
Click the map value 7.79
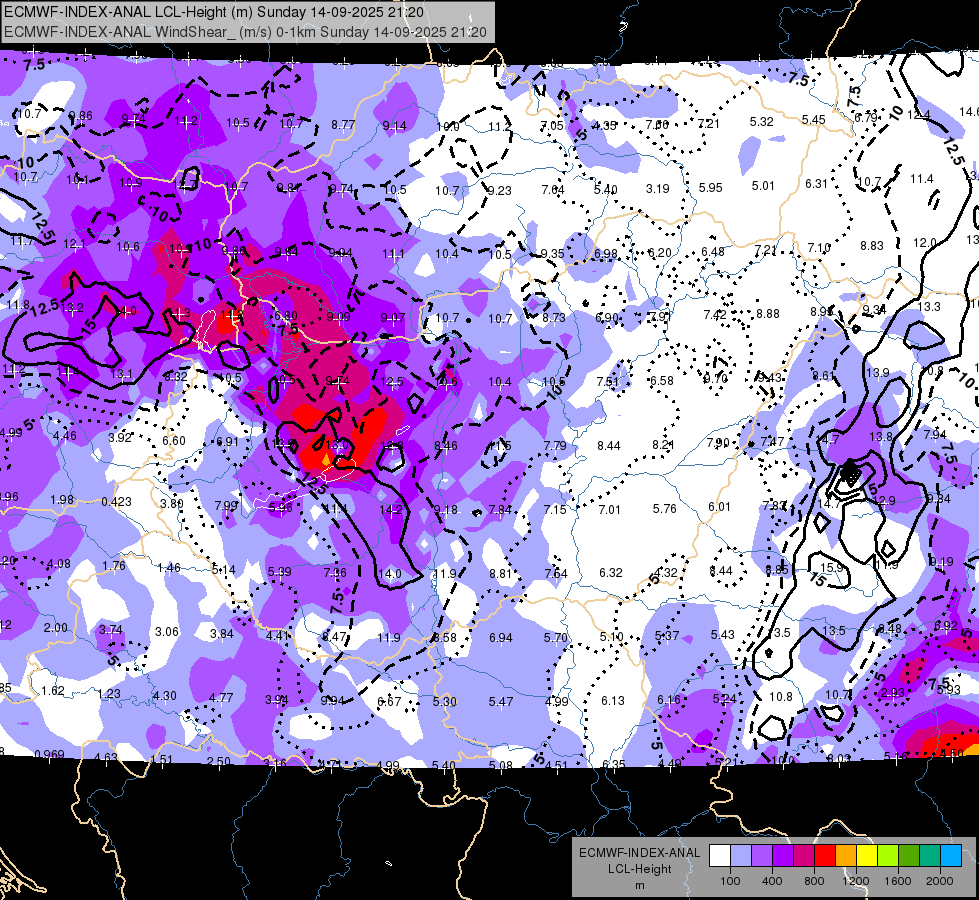[554, 445]
